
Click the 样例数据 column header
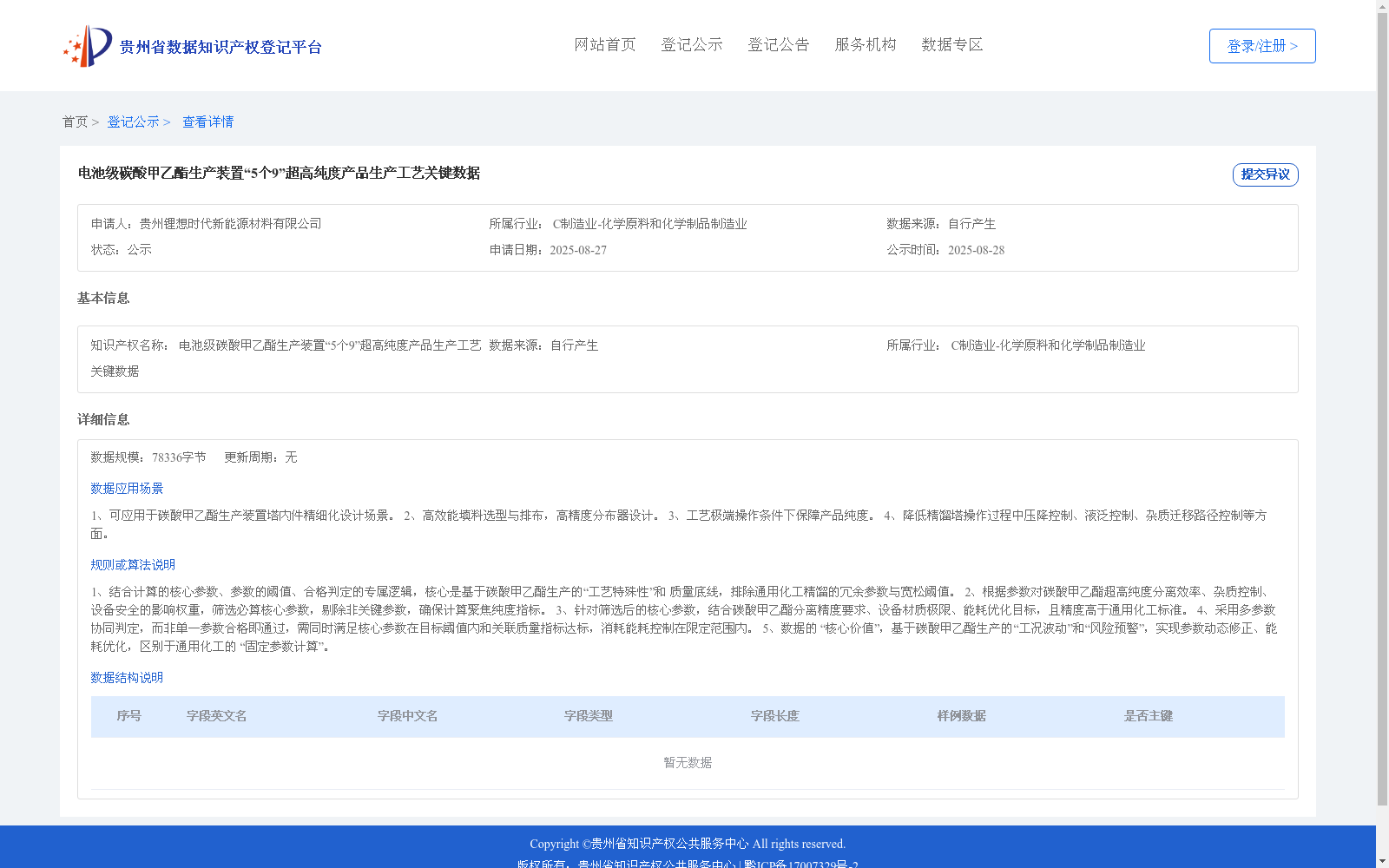[x=962, y=716]
